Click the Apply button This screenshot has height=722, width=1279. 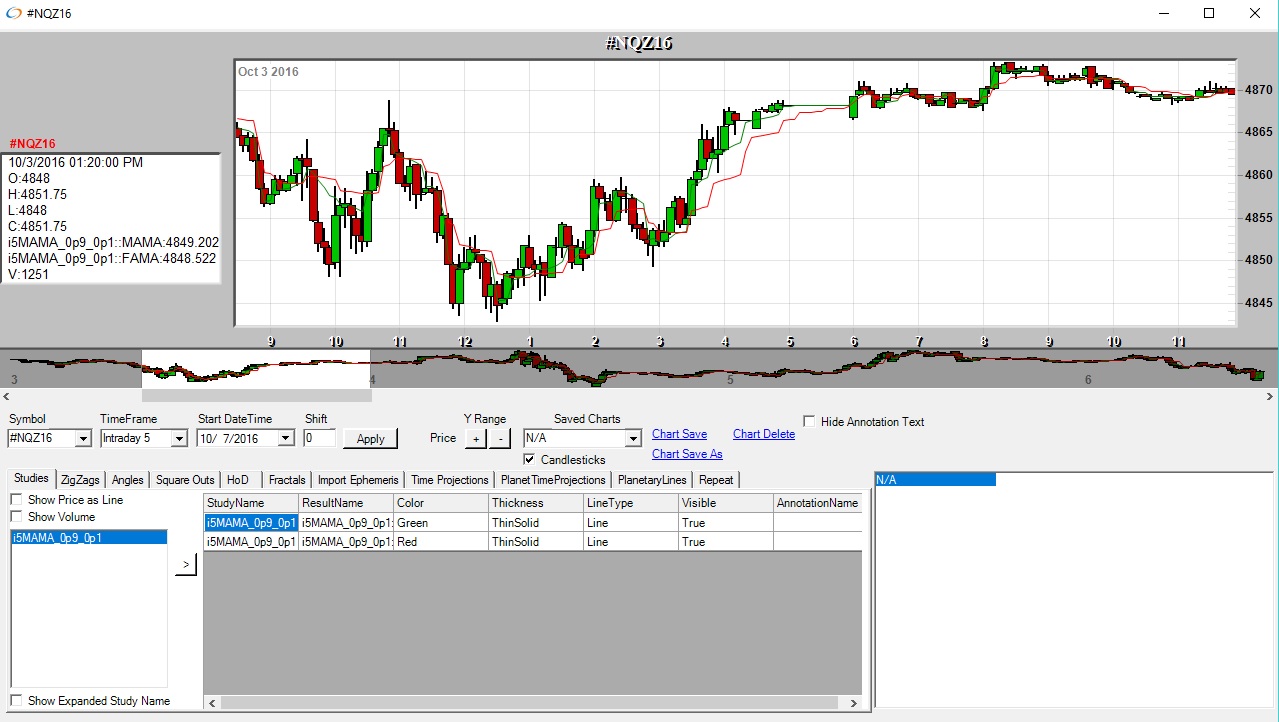point(370,439)
